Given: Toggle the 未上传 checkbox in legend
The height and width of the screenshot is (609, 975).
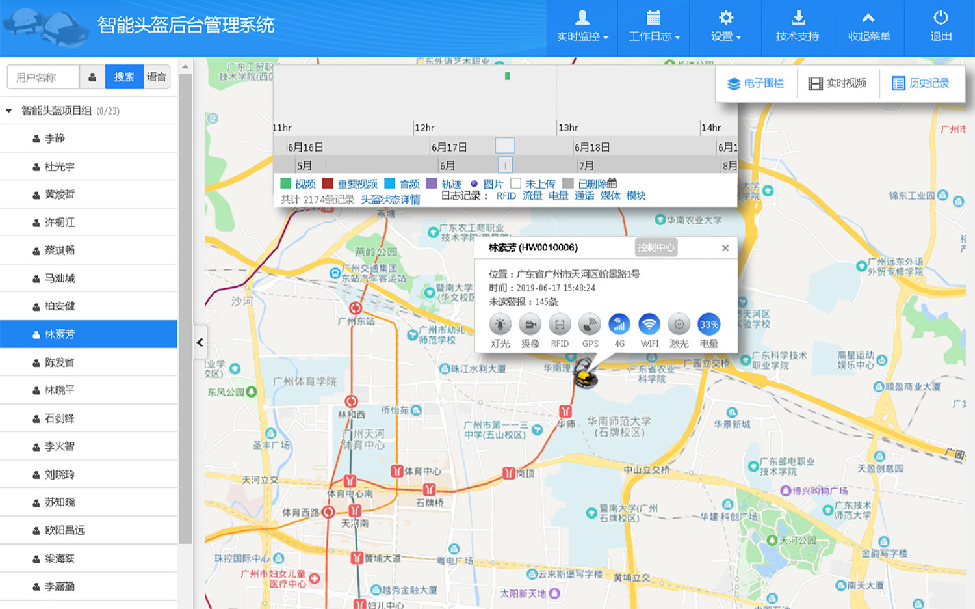Looking at the screenshot, I should tap(516, 184).
